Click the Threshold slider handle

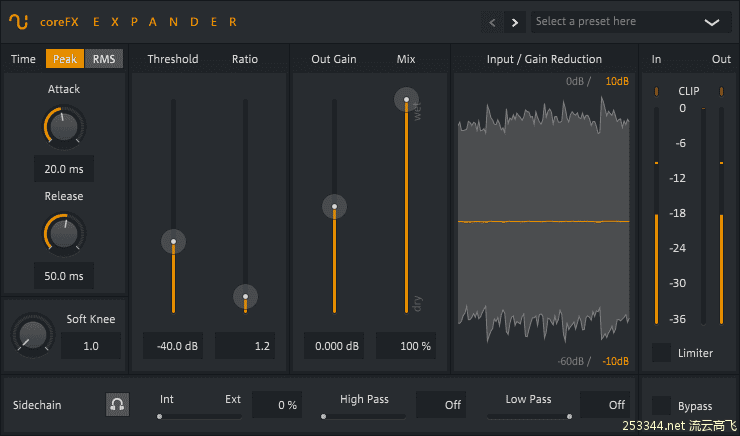173,242
